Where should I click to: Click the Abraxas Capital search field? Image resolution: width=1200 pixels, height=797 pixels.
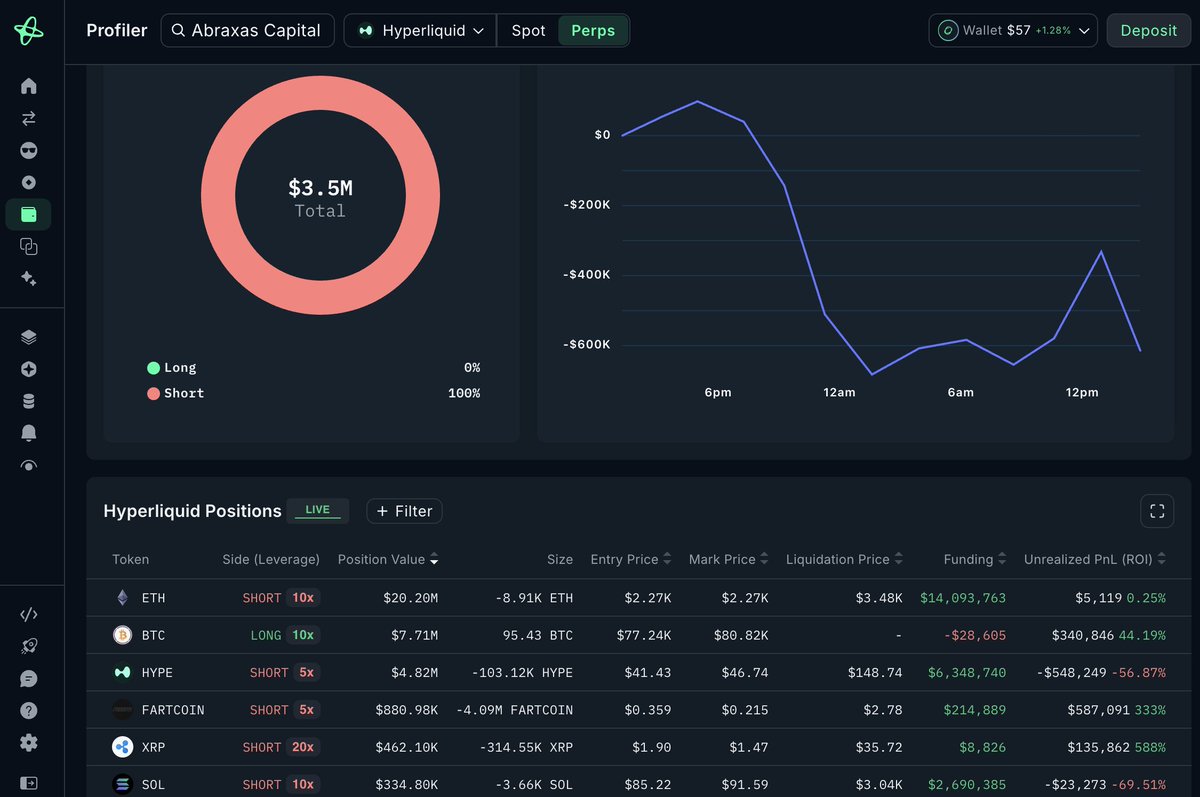pos(246,31)
